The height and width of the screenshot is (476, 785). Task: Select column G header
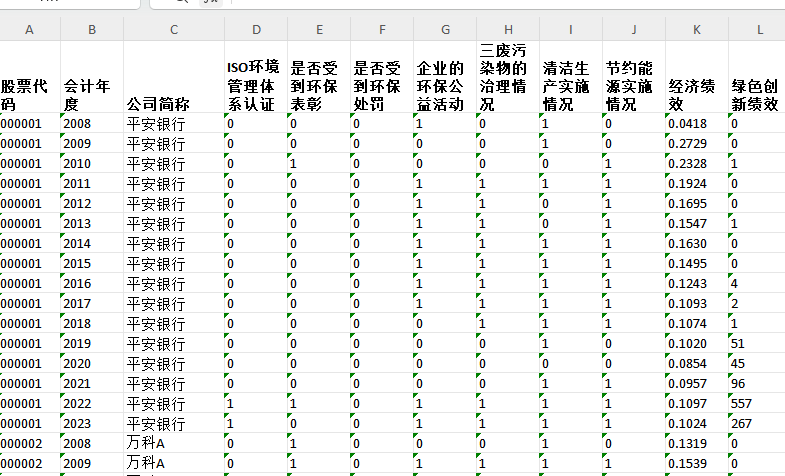coord(446,30)
